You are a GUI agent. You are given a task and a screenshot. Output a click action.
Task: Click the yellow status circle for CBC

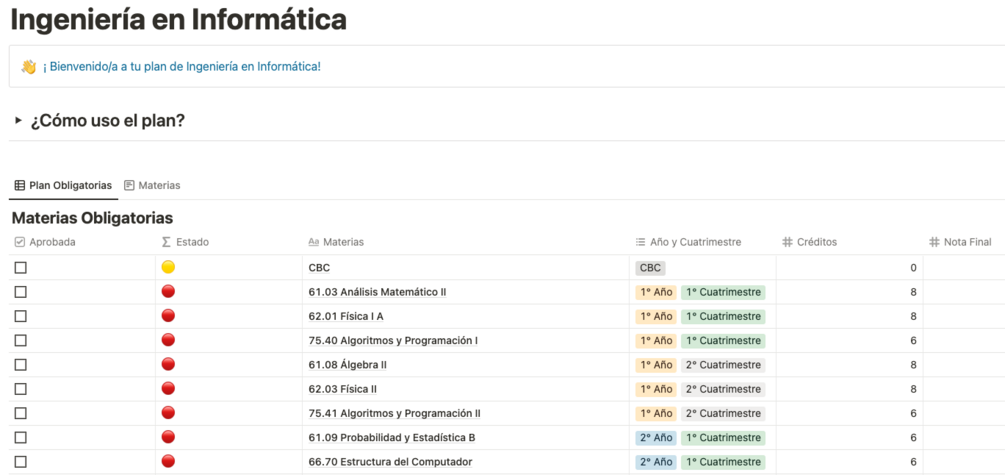point(168,267)
